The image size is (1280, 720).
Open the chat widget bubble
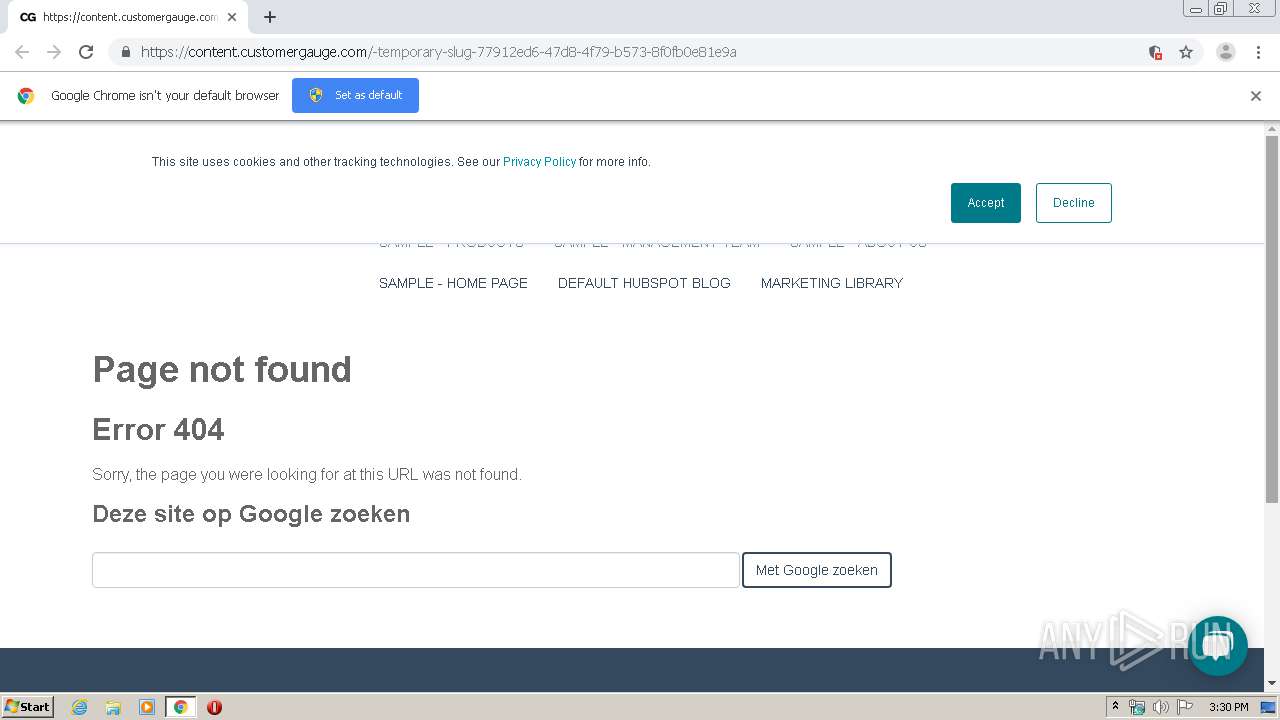(1217, 646)
